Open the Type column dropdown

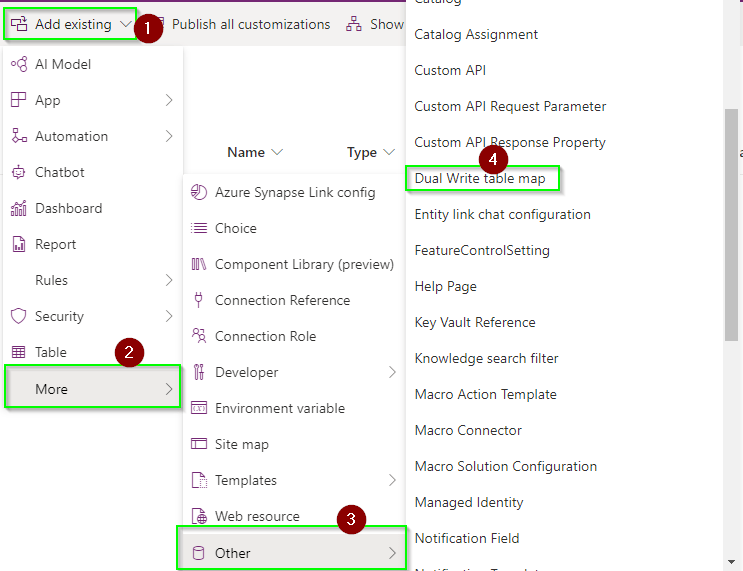389,152
